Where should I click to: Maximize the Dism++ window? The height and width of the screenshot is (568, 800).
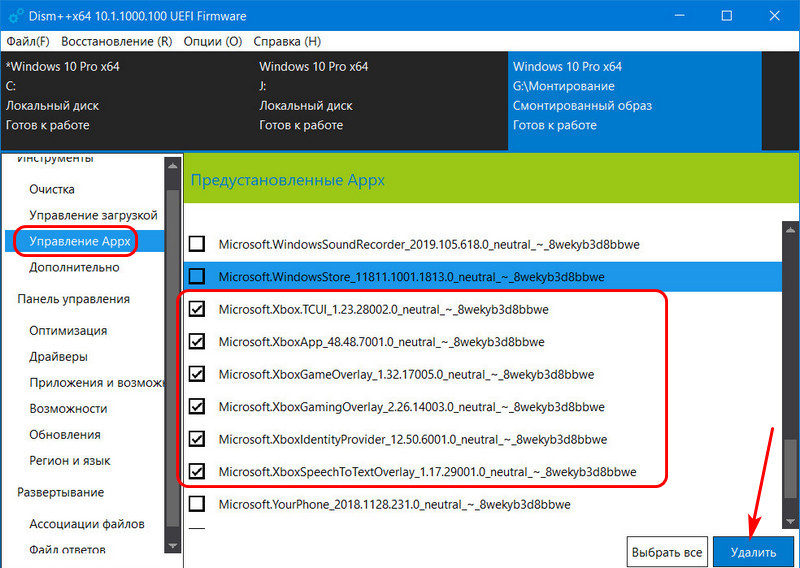coord(727,16)
